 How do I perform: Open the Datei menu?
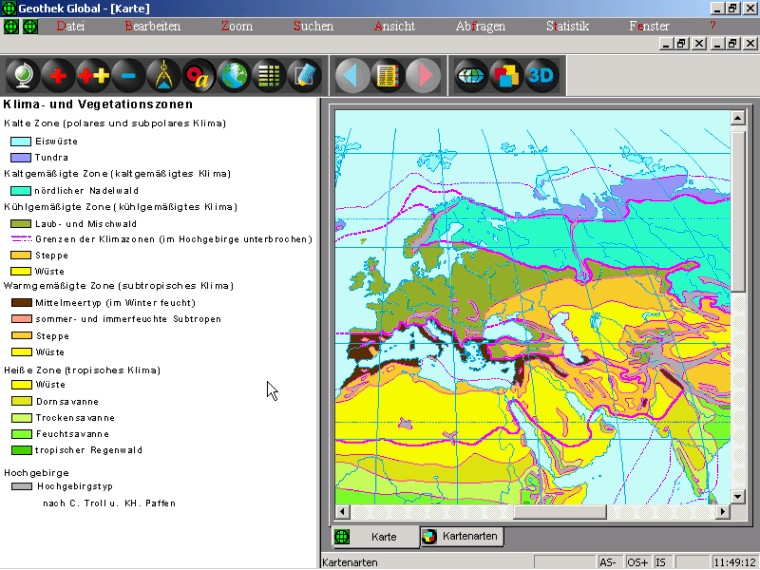coord(71,26)
